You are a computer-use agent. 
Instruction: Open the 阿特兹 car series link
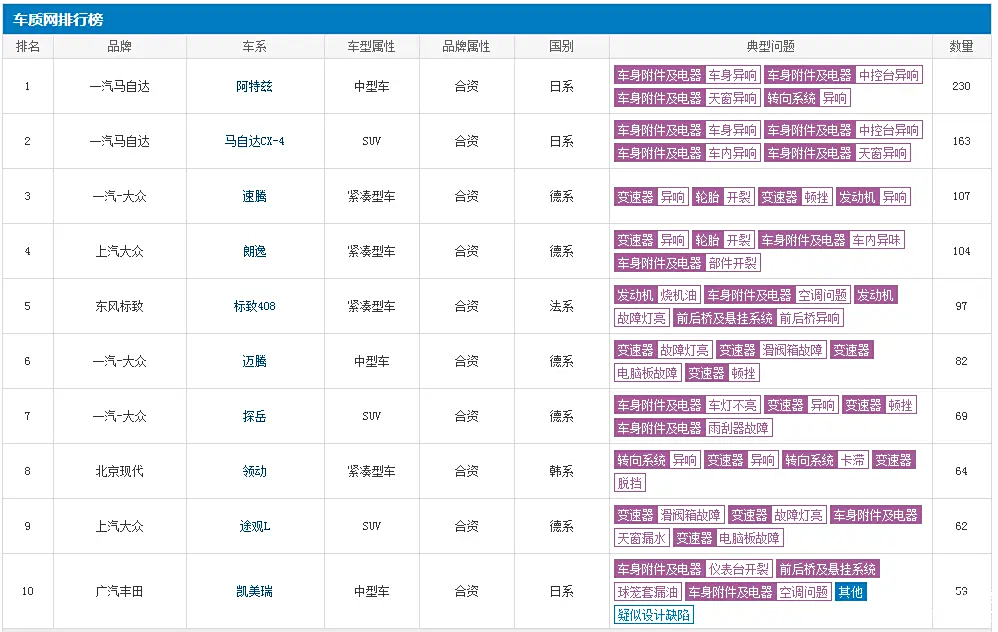click(x=254, y=87)
